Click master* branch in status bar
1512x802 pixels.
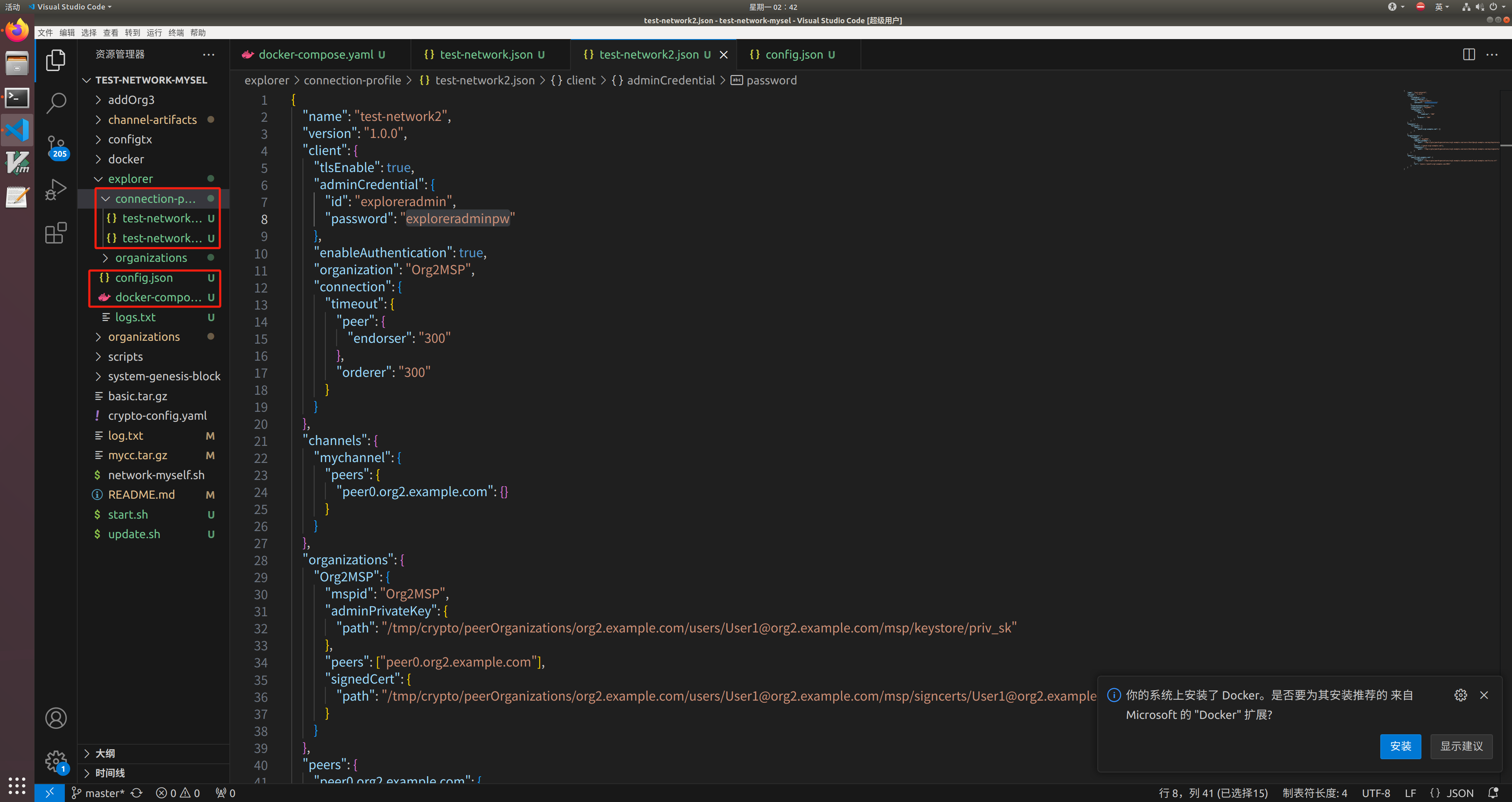[98, 792]
